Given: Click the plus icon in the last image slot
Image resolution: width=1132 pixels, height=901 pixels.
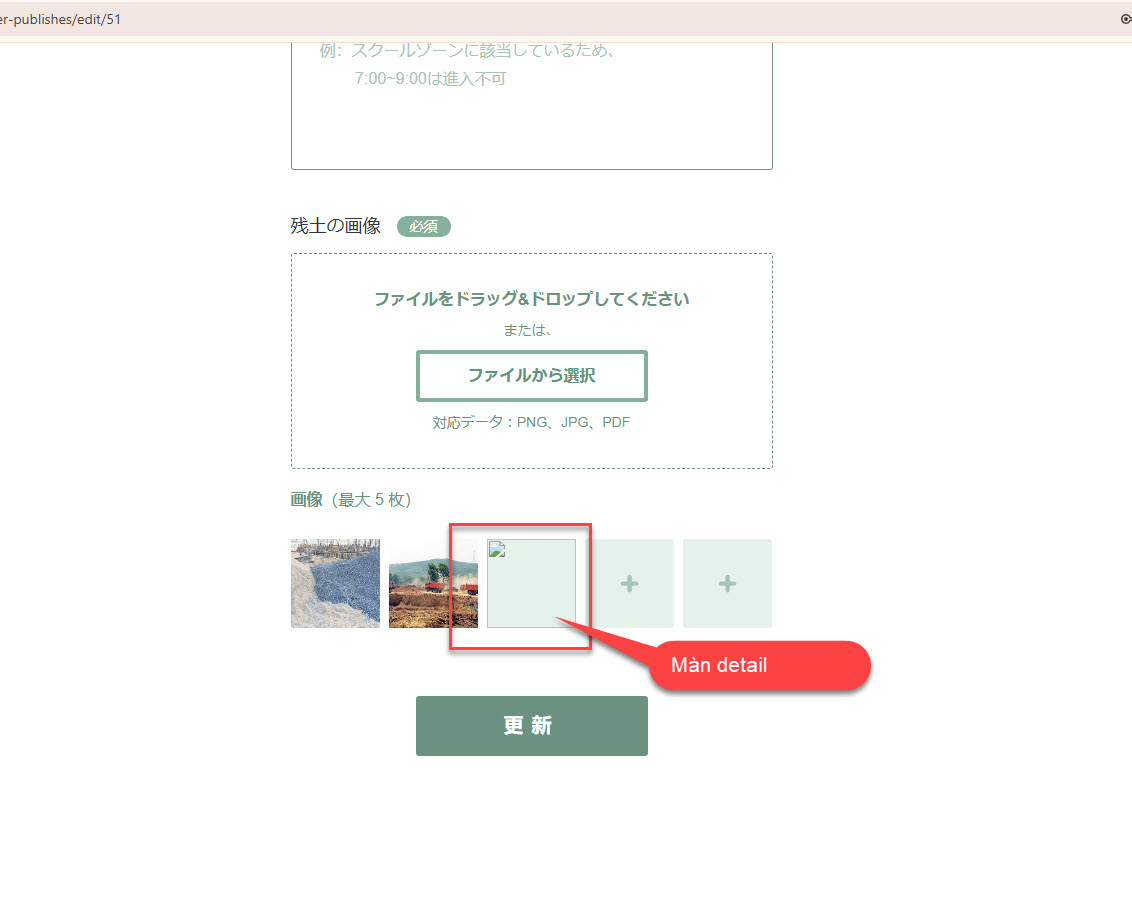Looking at the screenshot, I should (727, 584).
